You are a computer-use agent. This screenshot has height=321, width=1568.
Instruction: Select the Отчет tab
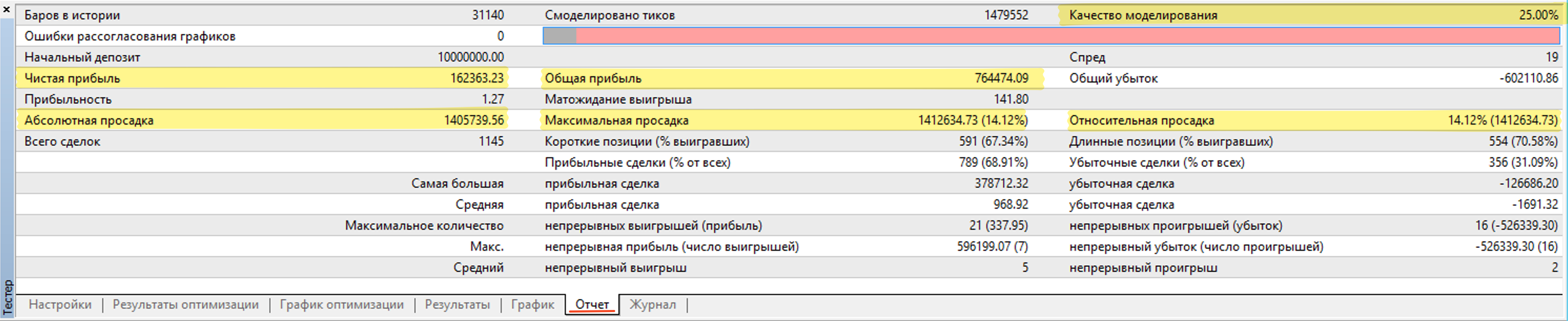pos(592,305)
